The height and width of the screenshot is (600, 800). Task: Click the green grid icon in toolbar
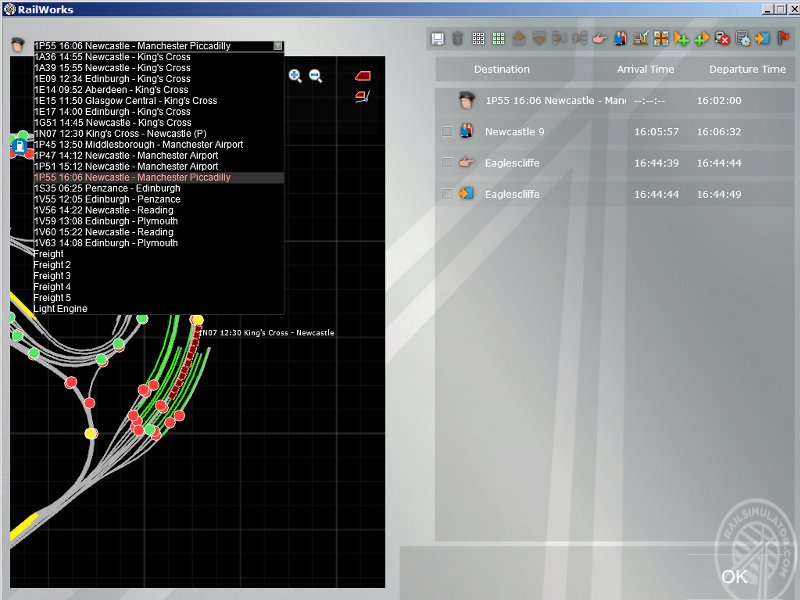click(498, 39)
